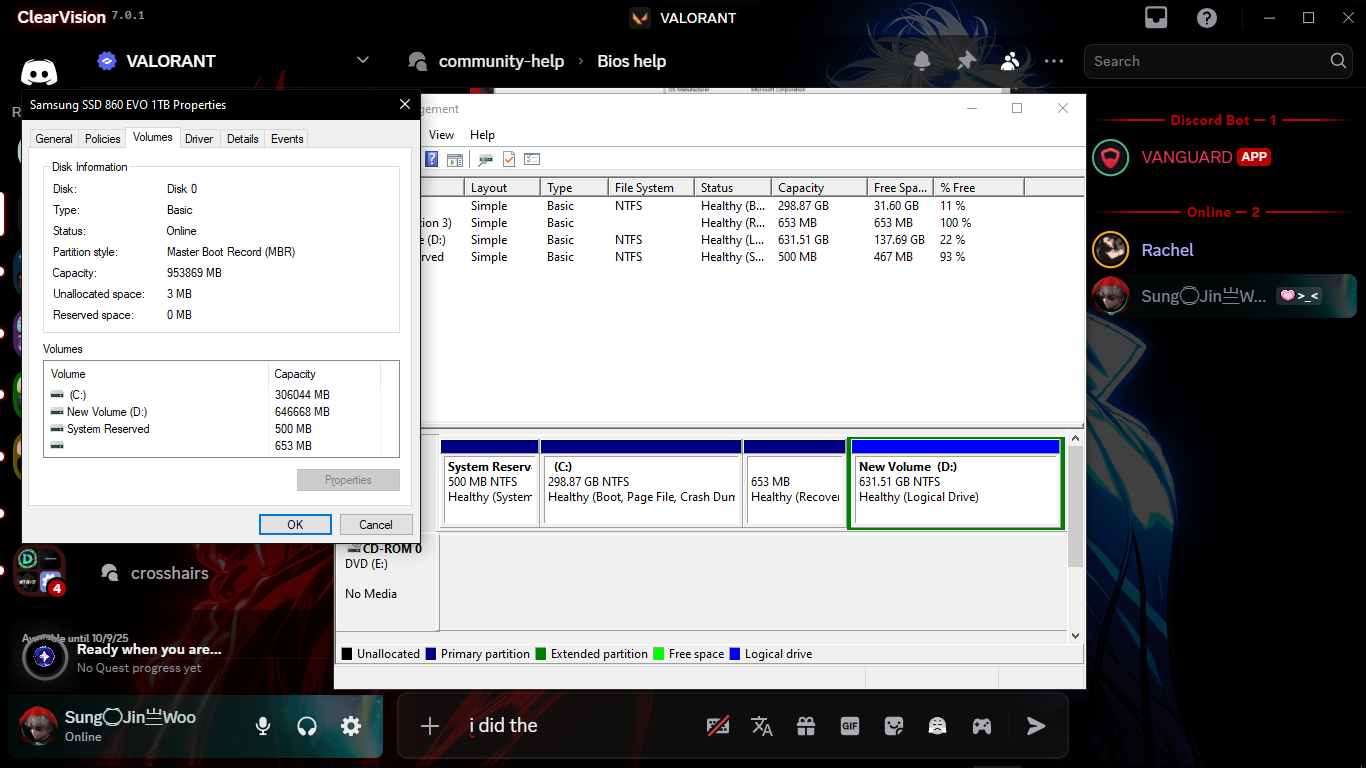Switch to the Driver tab
The width and height of the screenshot is (1366, 768).
click(199, 139)
